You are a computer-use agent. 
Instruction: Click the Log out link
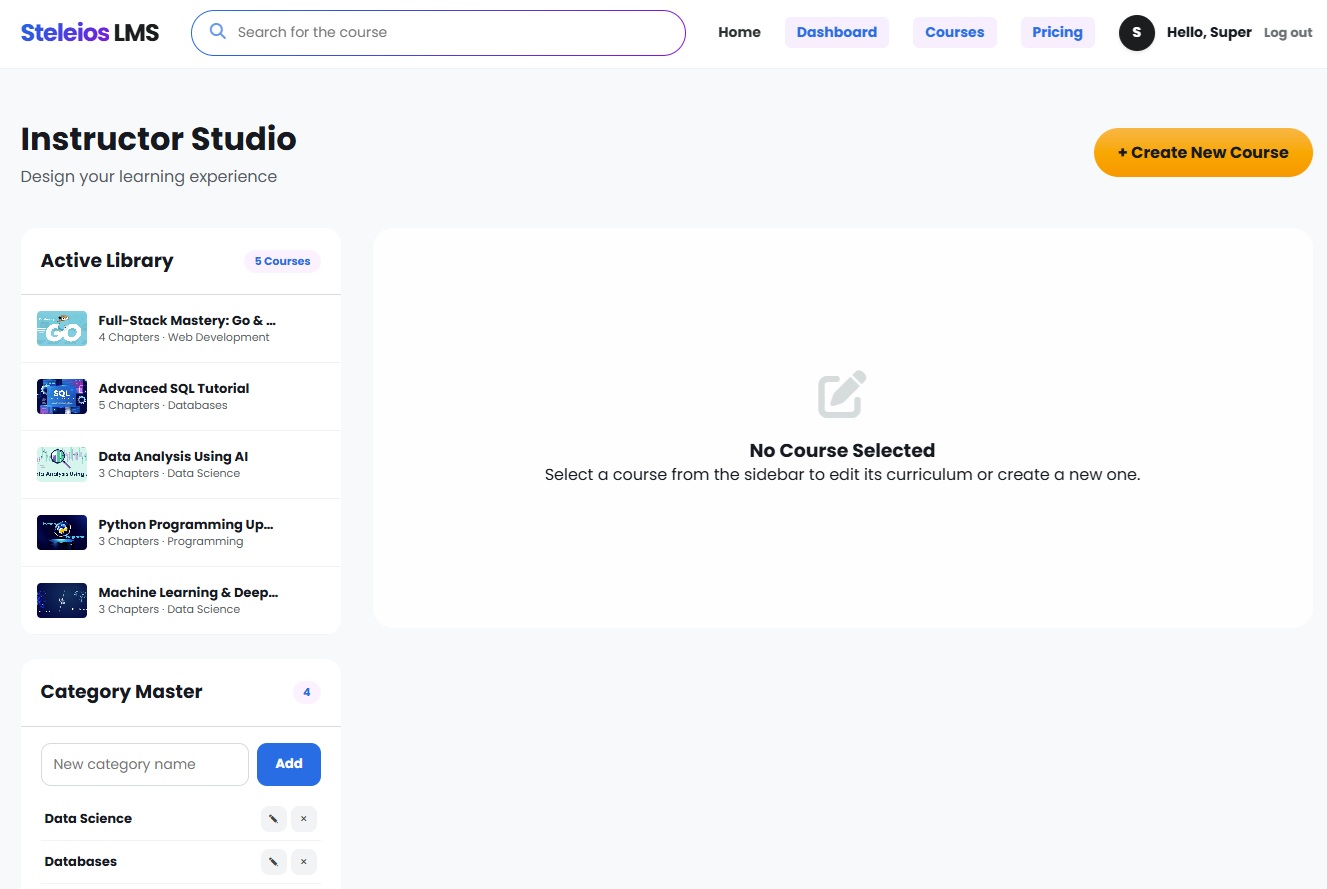coord(1288,33)
